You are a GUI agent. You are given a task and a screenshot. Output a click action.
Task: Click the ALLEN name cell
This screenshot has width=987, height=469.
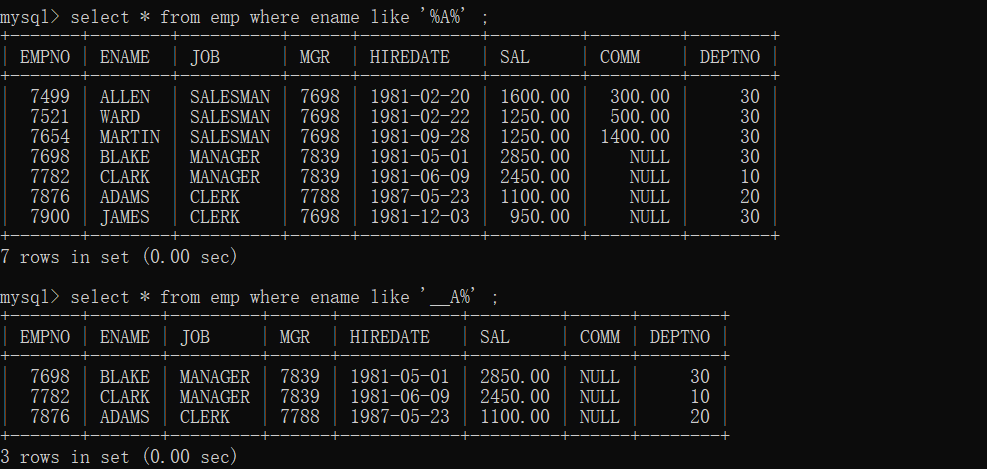click(125, 97)
